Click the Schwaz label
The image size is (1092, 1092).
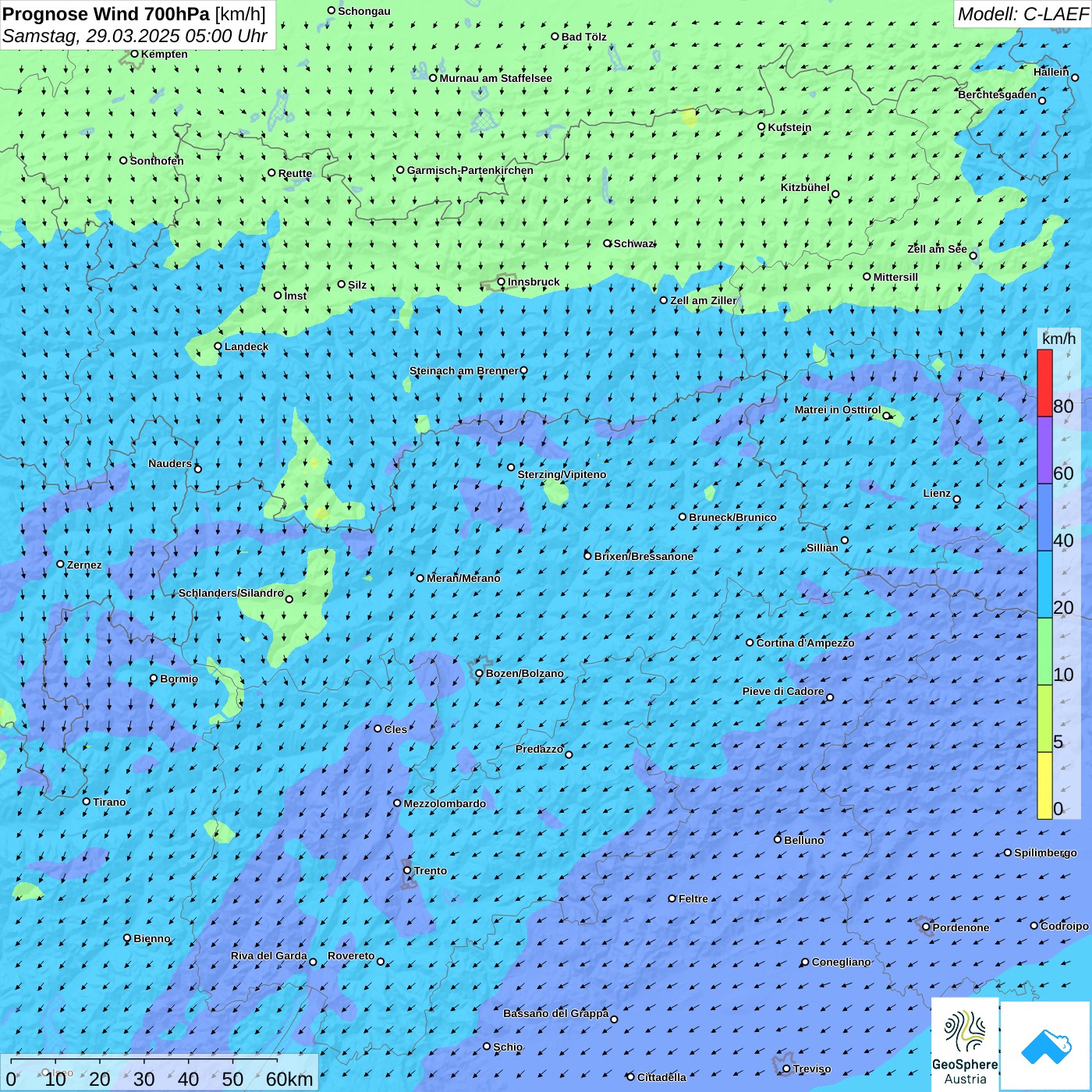coord(634,243)
